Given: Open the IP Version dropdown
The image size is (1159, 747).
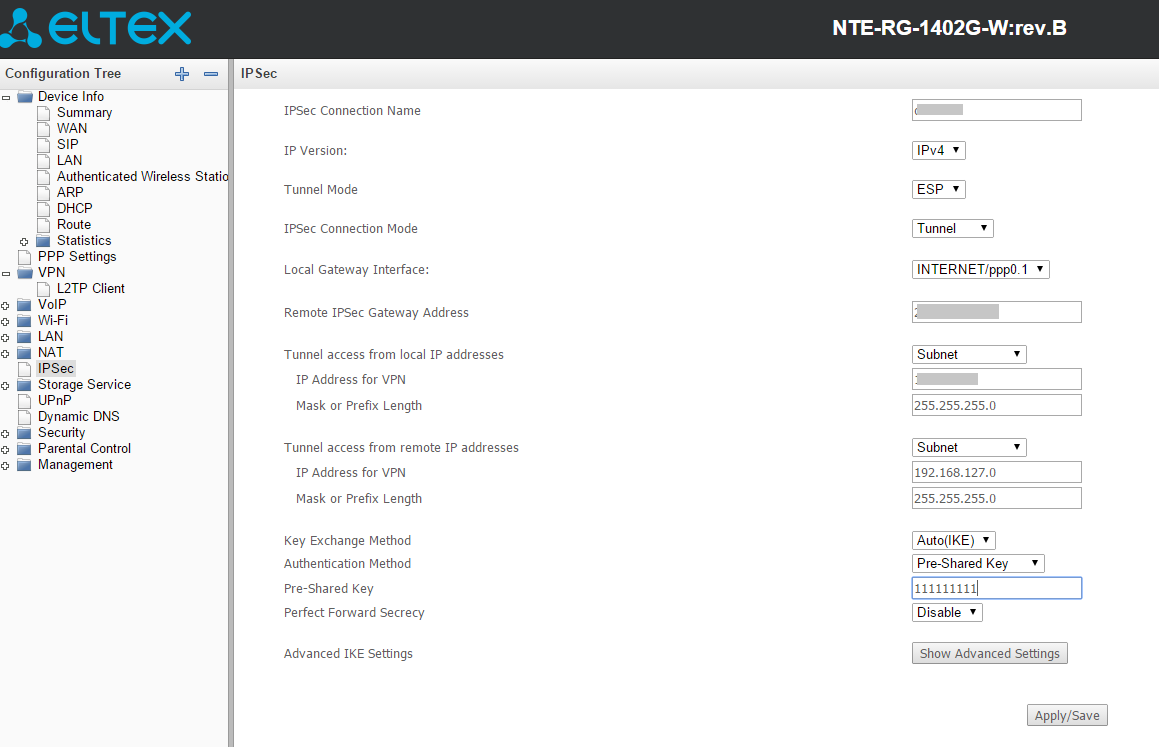Looking at the screenshot, I should [x=938, y=150].
